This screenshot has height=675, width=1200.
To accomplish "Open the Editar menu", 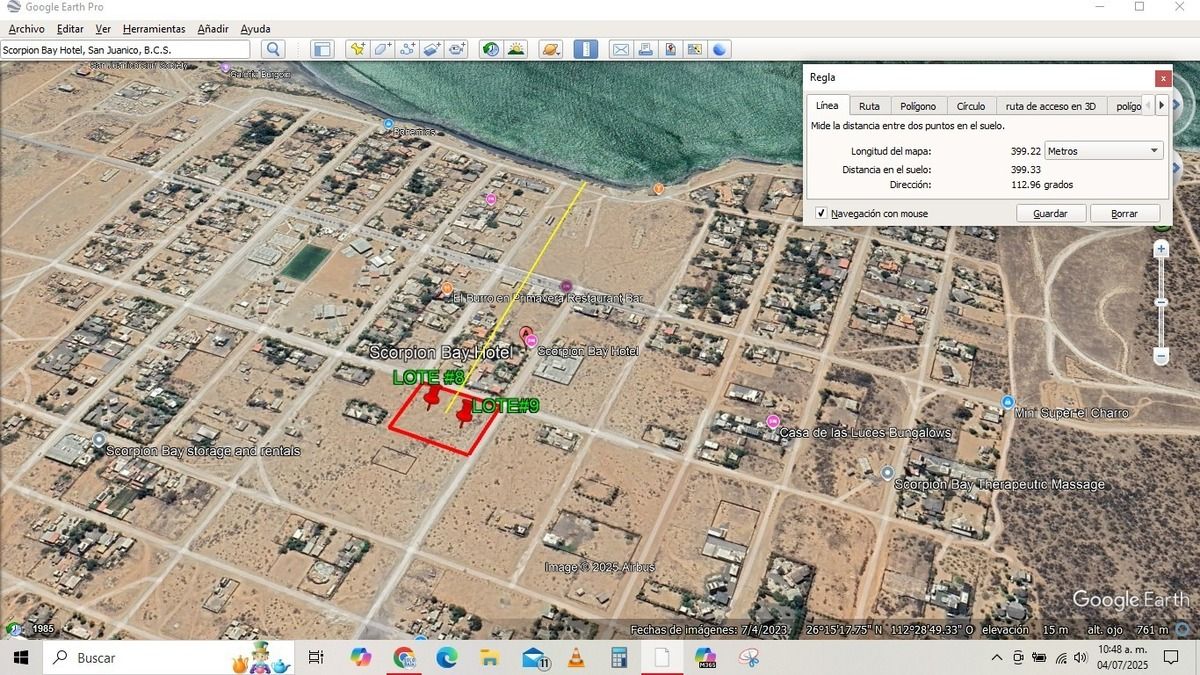I will 70,29.
